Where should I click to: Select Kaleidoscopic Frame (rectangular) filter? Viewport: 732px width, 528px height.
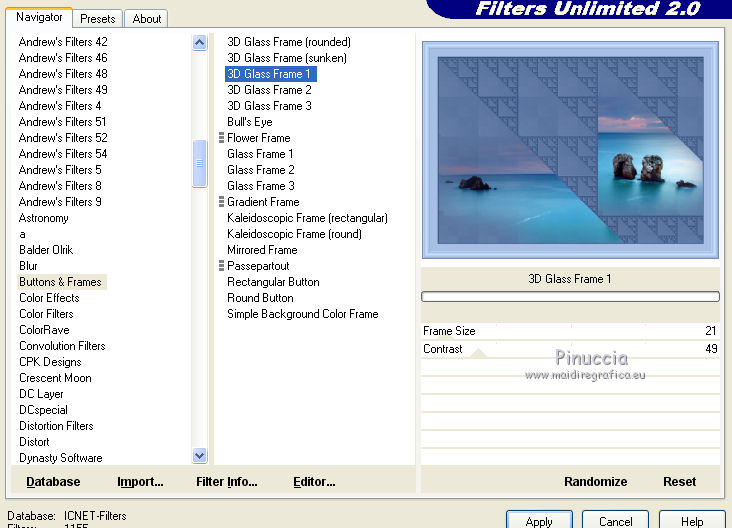coord(307,218)
